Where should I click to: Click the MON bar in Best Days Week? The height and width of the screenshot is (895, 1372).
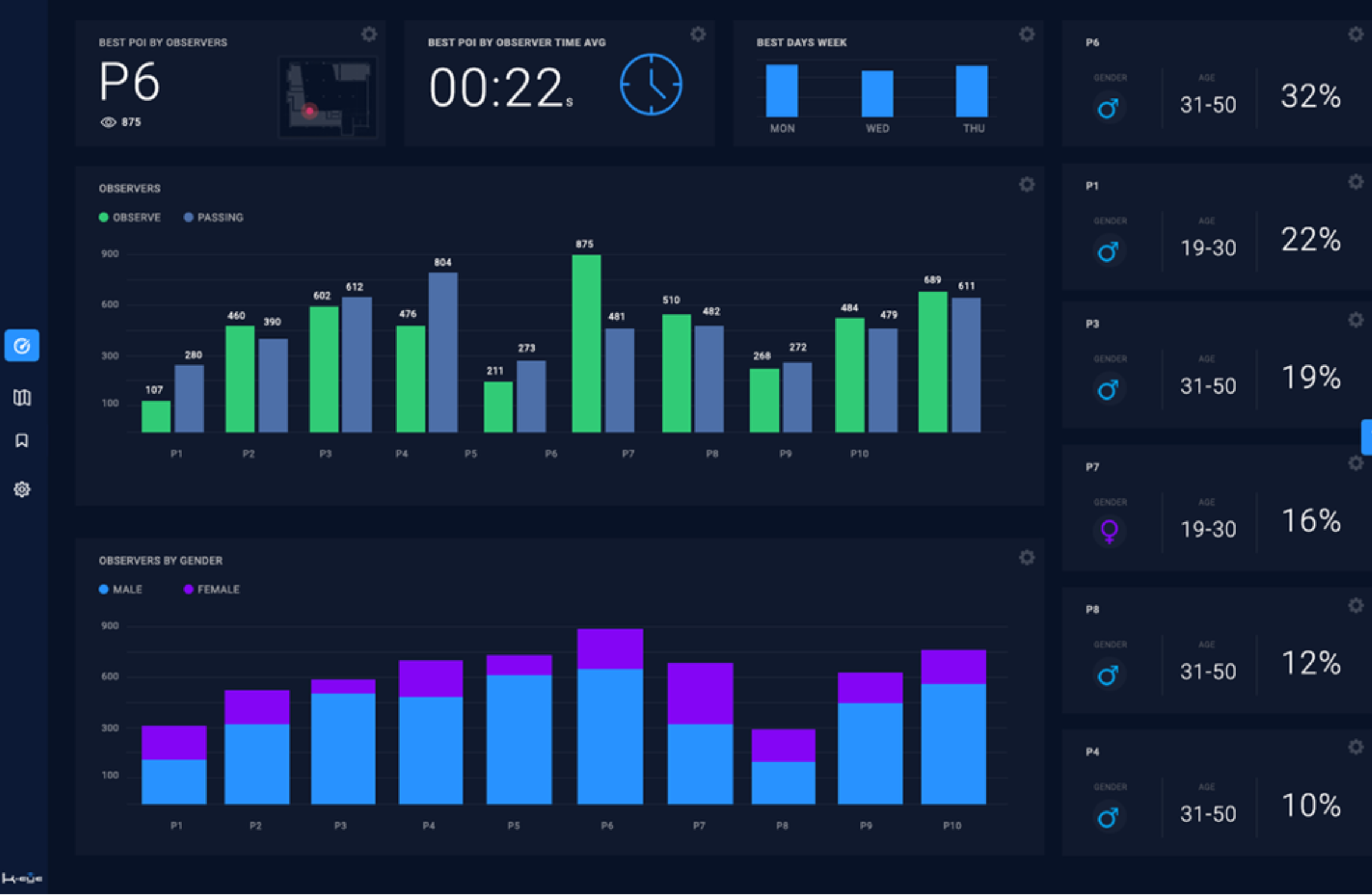tap(782, 91)
